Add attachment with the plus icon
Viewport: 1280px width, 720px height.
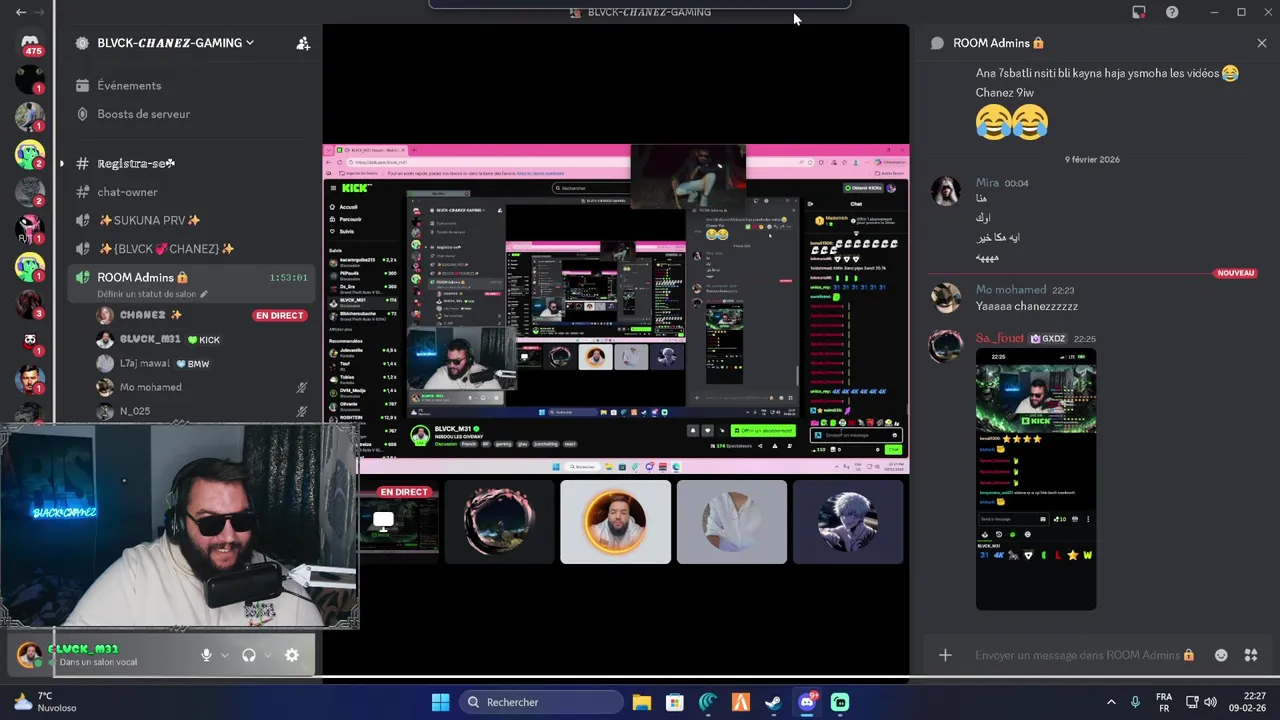tap(945, 655)
